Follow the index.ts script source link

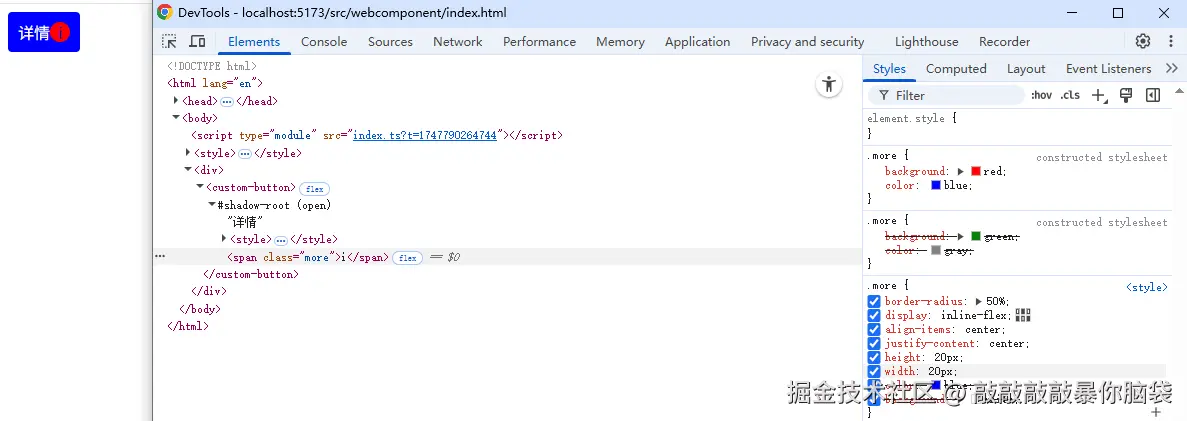(x=425, y=136)
